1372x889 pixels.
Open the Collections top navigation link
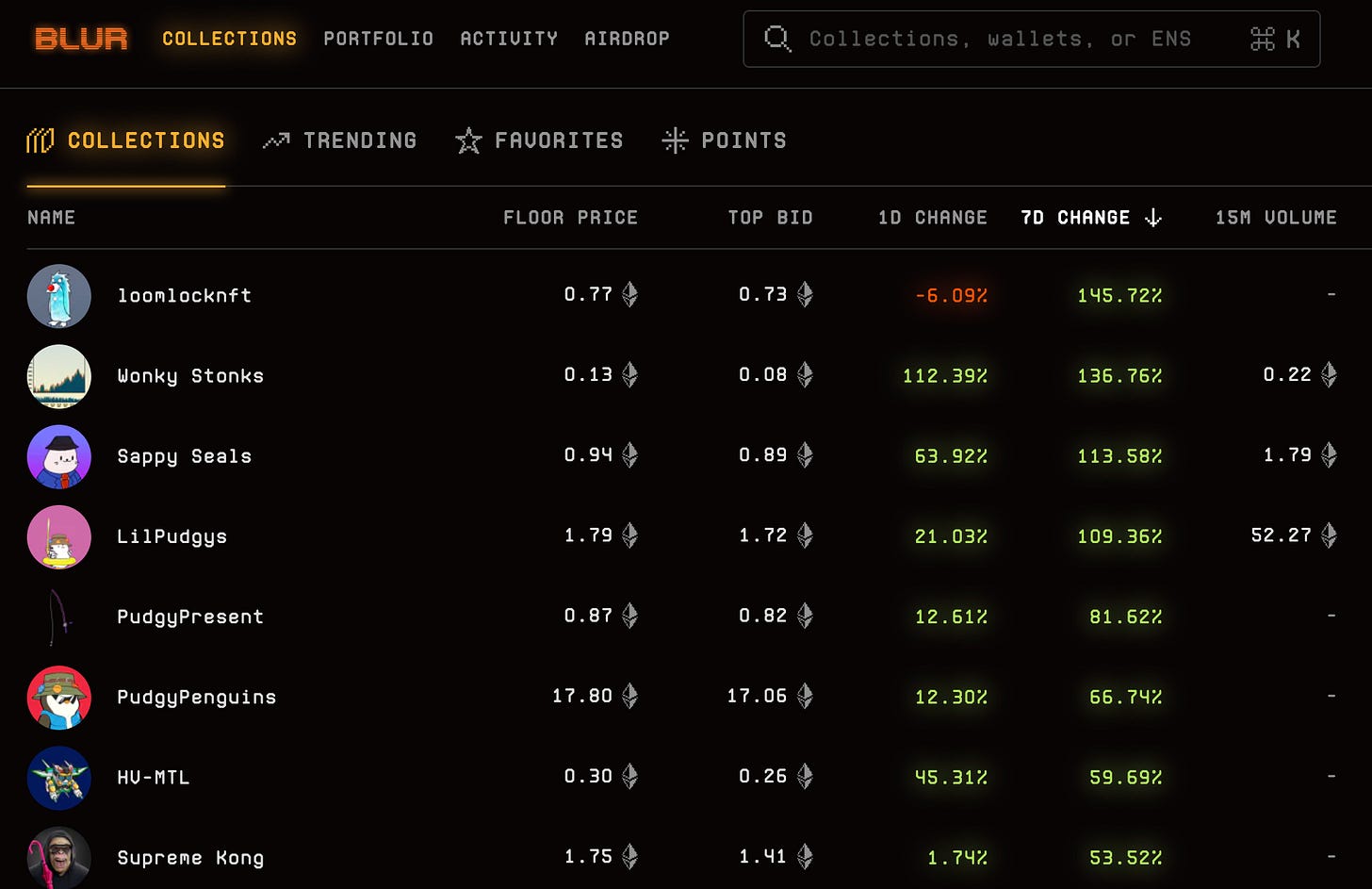229,39
